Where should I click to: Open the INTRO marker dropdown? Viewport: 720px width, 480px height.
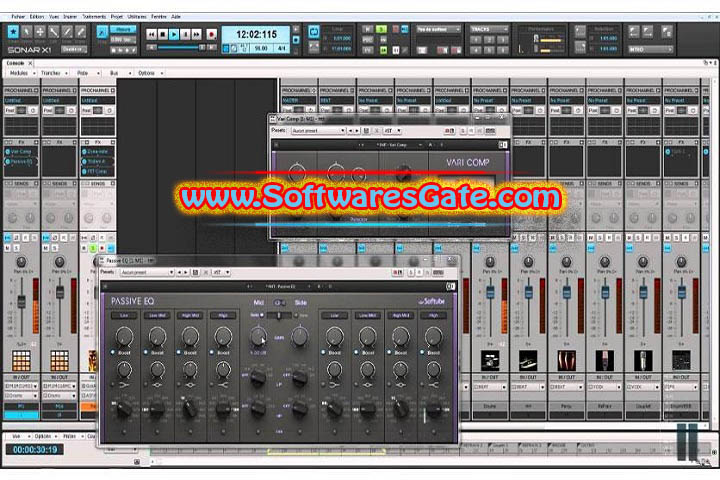pyautogui.click(x=651, y=49)
